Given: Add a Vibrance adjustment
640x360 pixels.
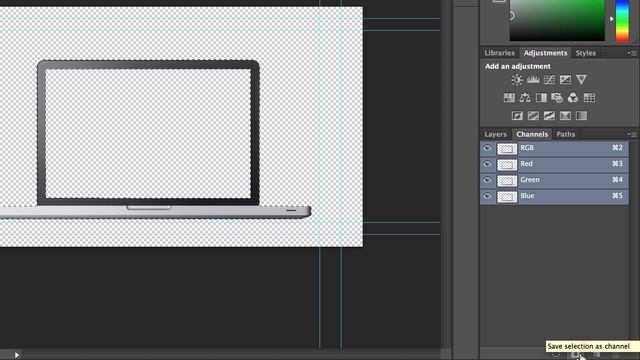Looking at the screenshot, I should pos(581,80).
